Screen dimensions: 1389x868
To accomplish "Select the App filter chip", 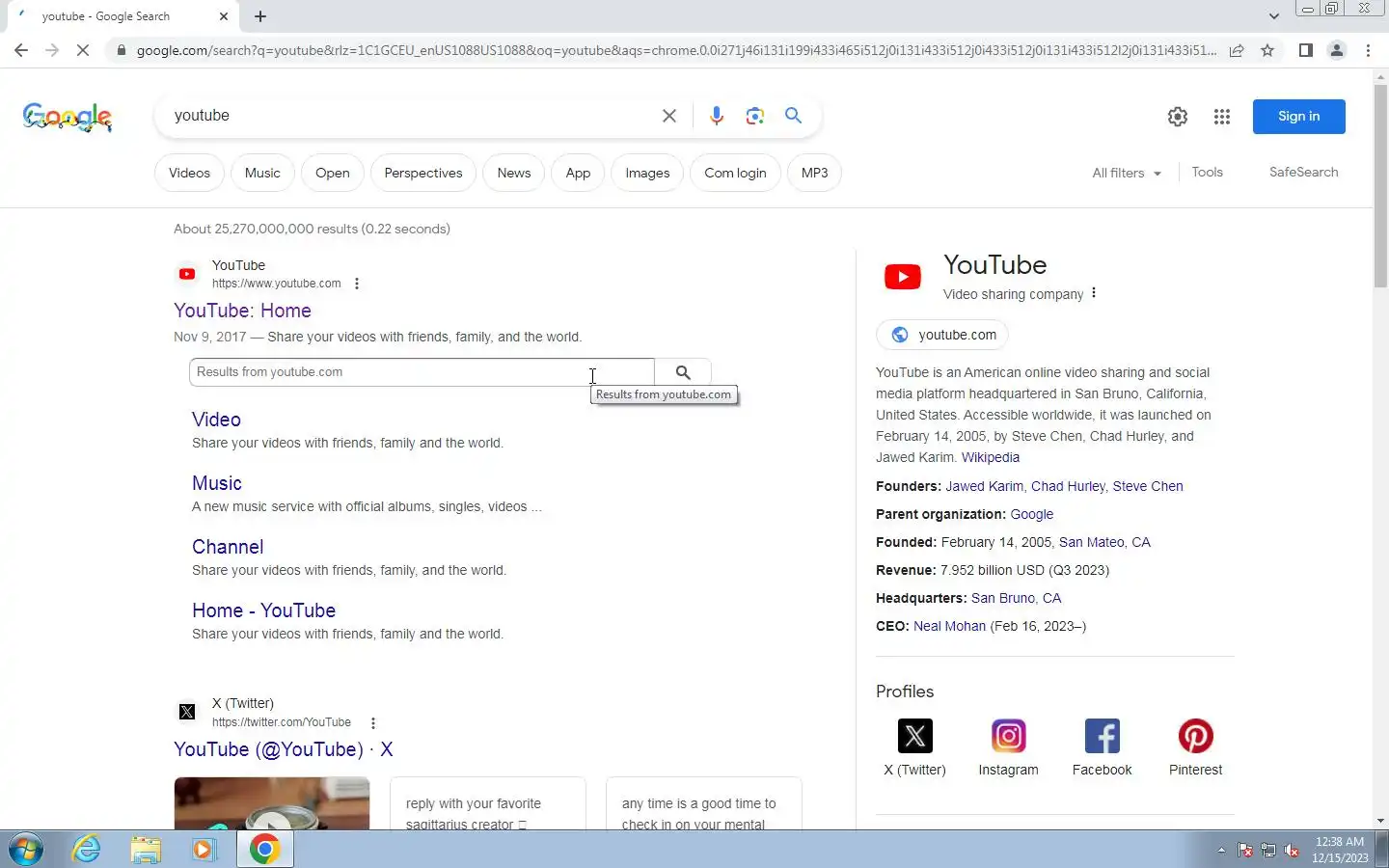I will coord(578,173).
